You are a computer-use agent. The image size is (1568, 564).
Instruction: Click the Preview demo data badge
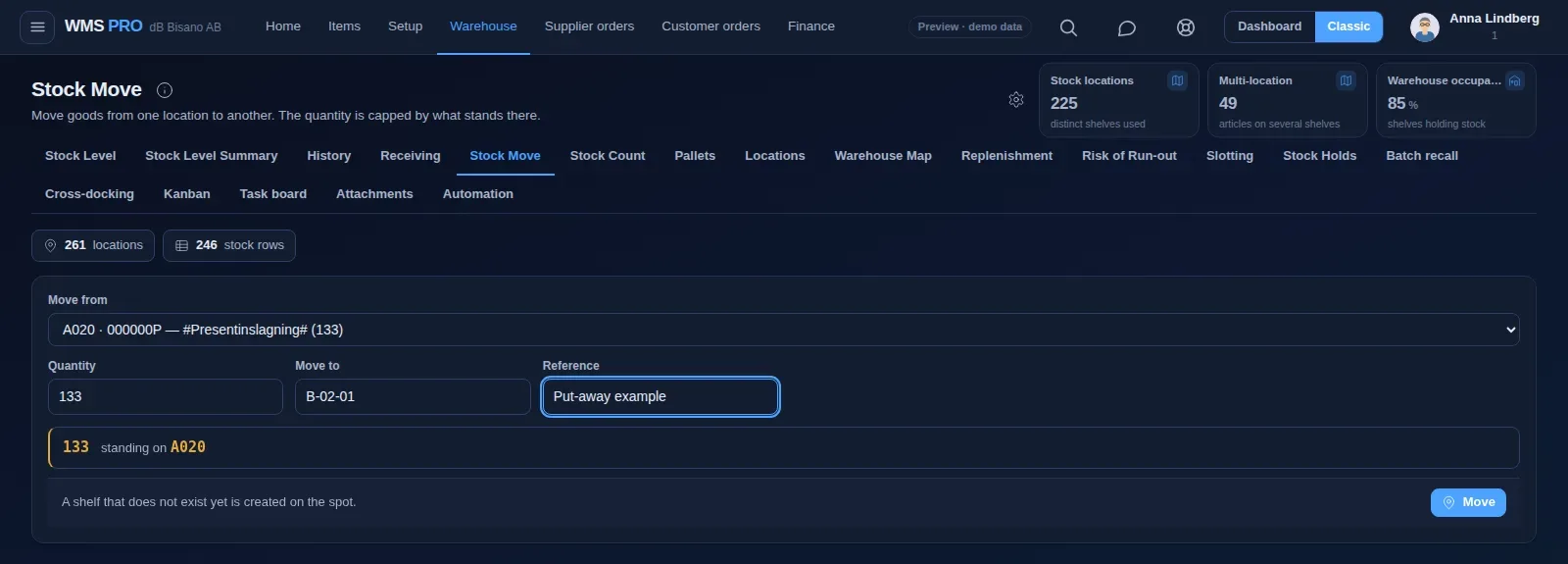click(x=969, y=26)
